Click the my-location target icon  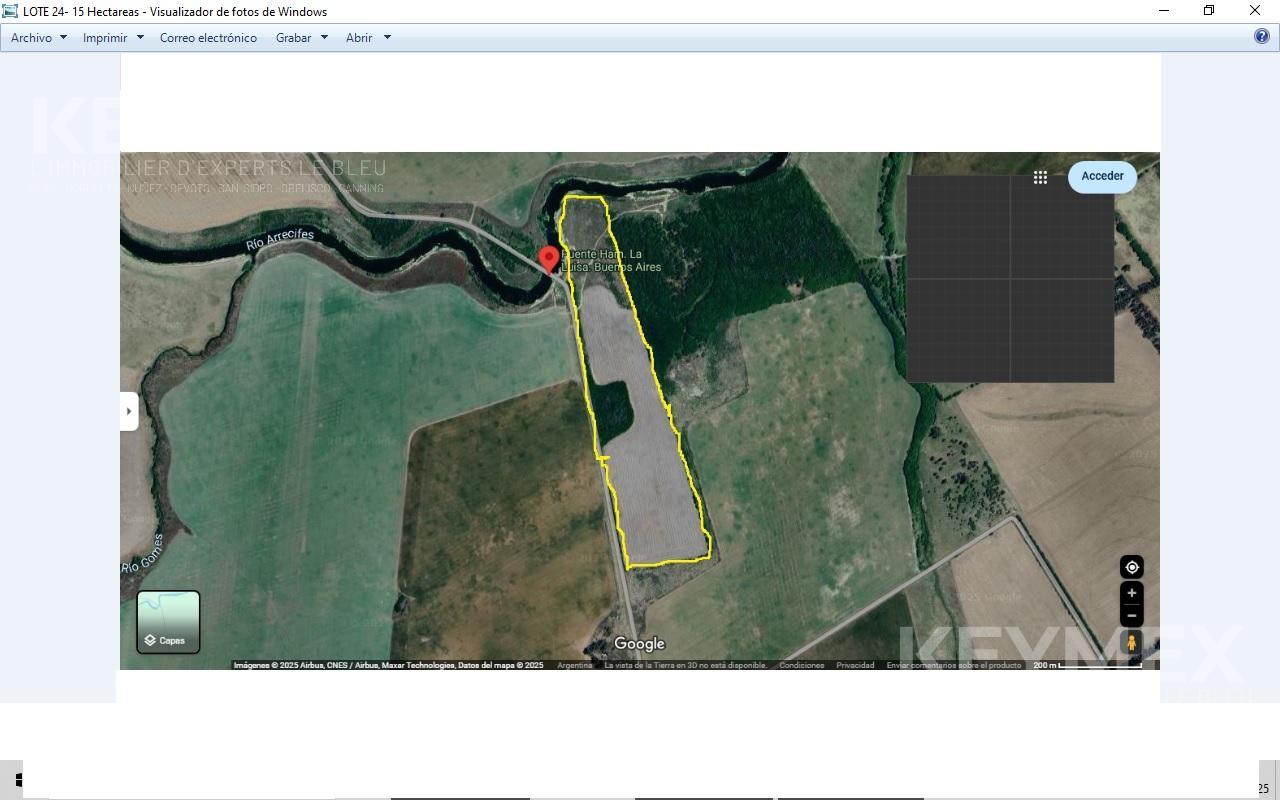coord(1131,567)
